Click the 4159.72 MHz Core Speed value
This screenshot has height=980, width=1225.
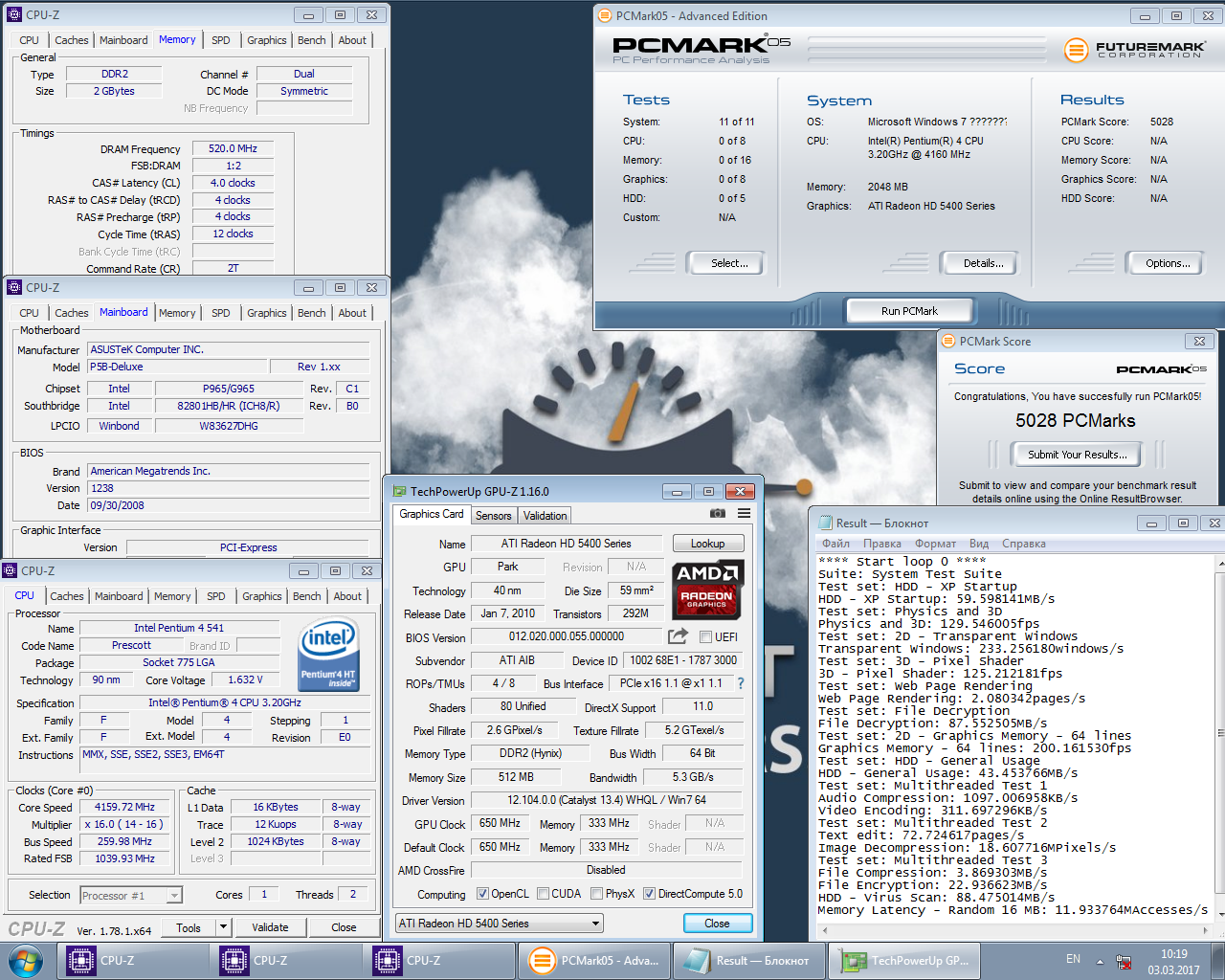coord(124,807)
